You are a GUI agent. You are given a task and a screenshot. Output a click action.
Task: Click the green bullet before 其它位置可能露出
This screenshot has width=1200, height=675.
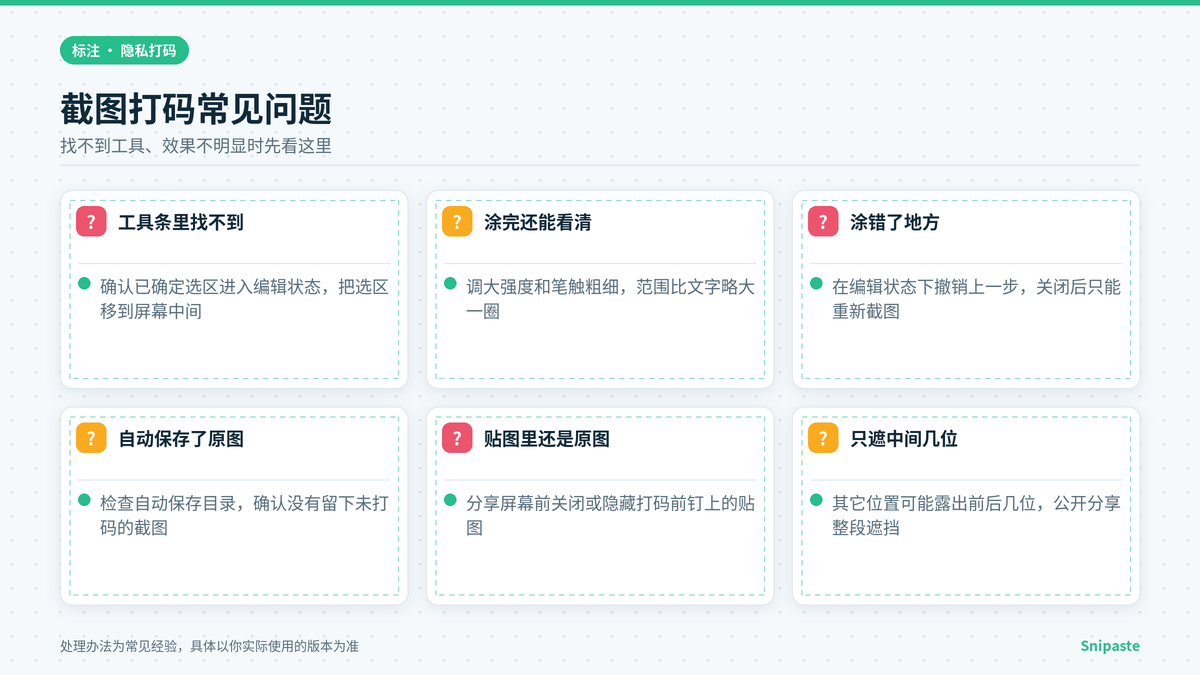pyautogui.click(x=816, y=500)
